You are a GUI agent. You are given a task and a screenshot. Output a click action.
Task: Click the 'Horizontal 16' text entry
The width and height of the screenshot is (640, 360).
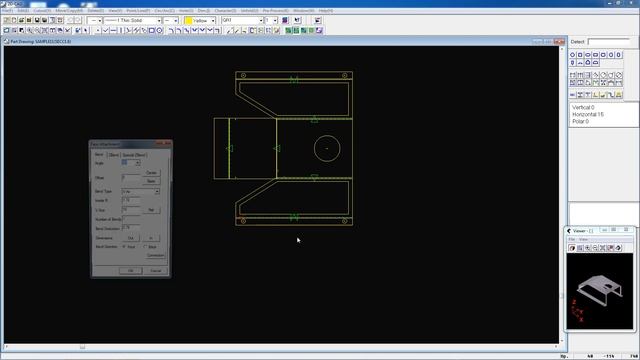[x=588, y=114]
